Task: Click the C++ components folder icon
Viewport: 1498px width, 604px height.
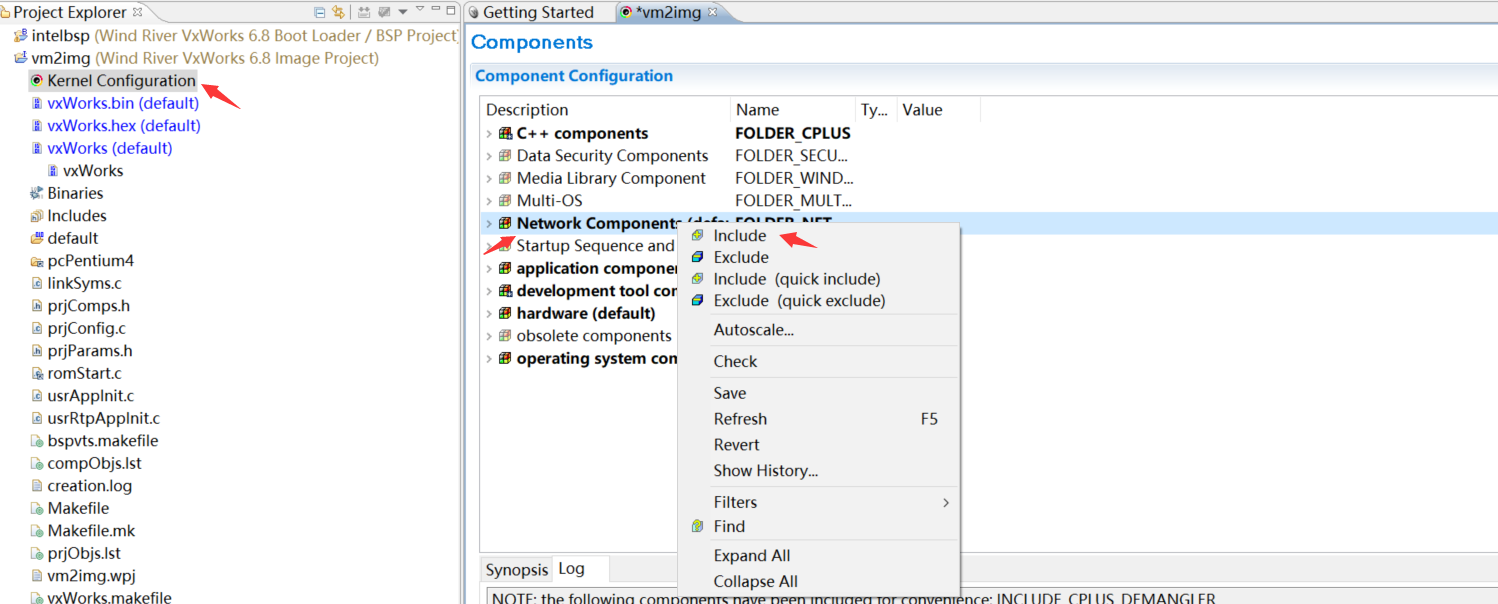Action: 505,133
